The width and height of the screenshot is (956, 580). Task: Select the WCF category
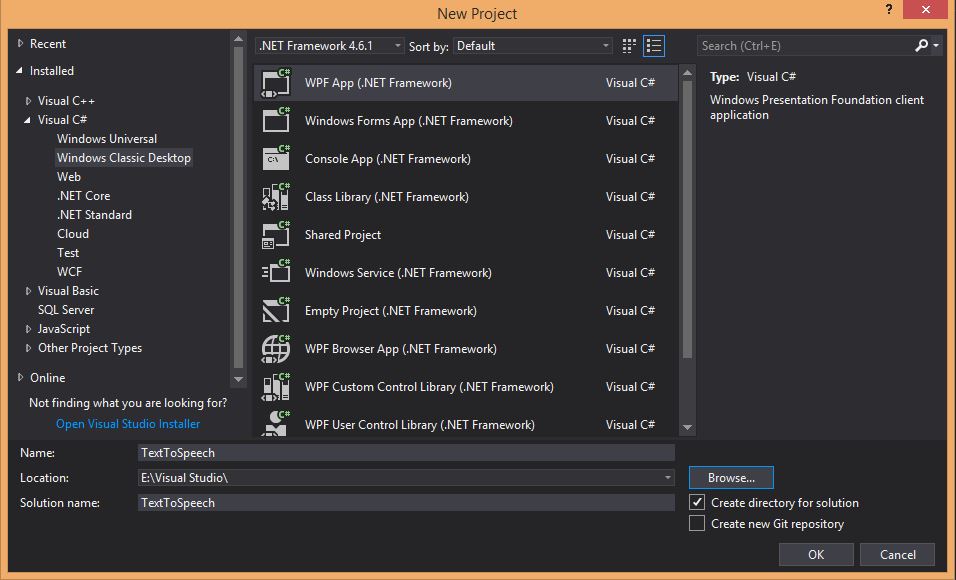click(x=70, y=271)
